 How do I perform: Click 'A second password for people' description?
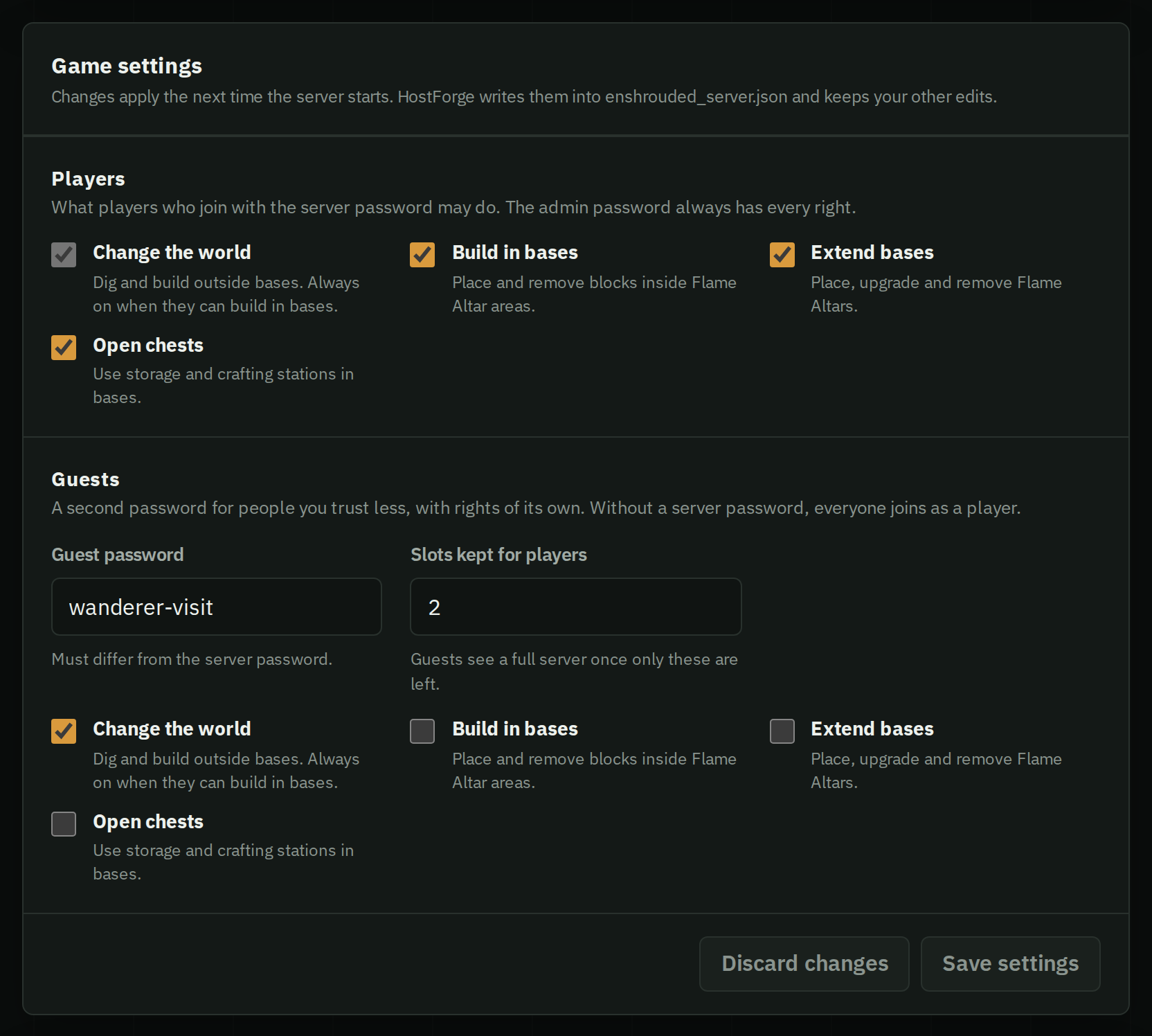pyautogui.click(x=536, y=508)
